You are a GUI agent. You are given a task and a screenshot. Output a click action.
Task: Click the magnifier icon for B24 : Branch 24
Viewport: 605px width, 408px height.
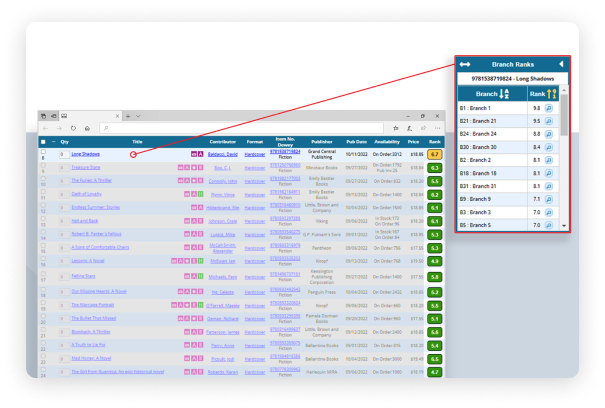pos(549,134)
